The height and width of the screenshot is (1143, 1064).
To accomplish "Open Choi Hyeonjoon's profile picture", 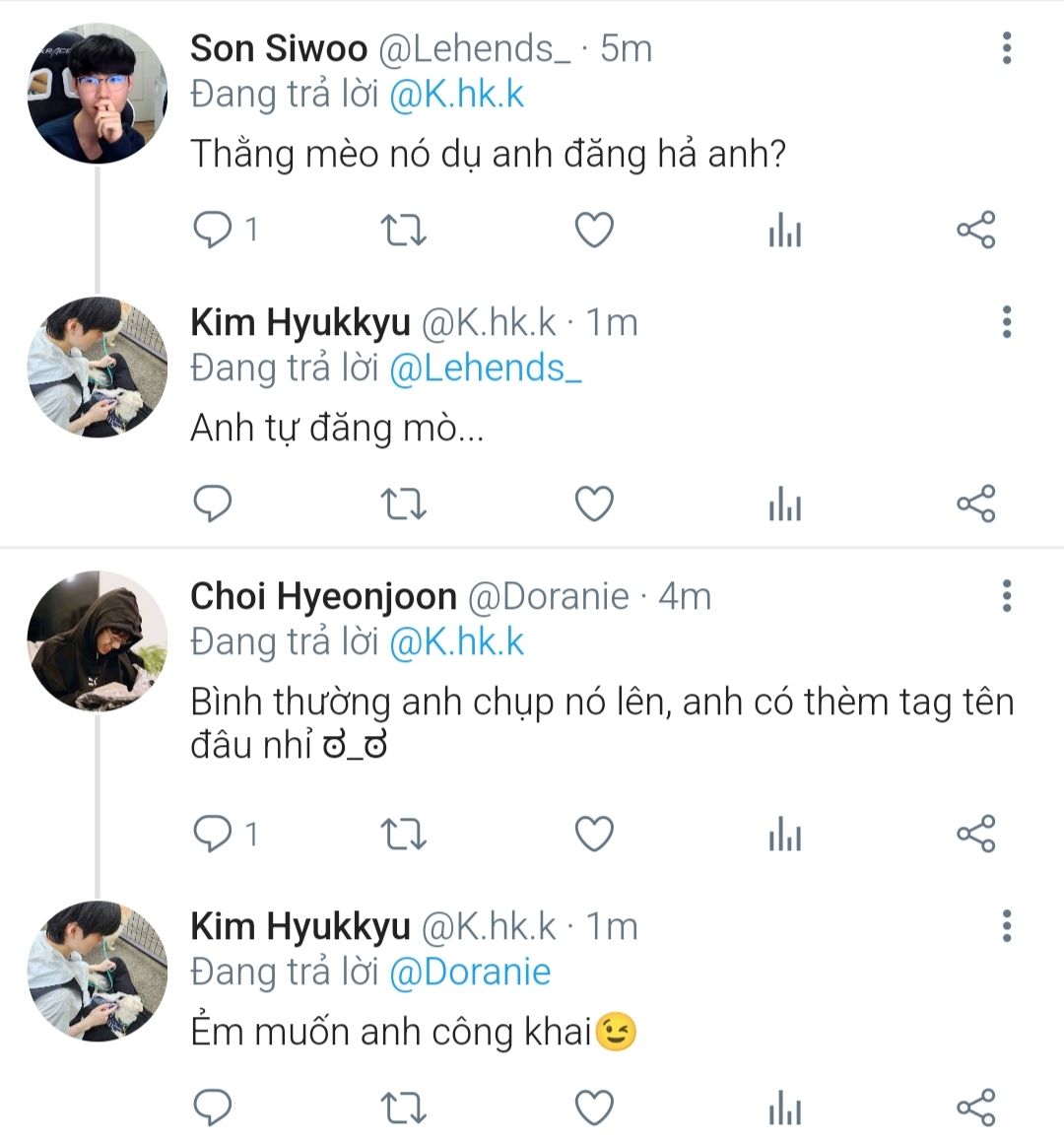I will click(x=98, y=641).
